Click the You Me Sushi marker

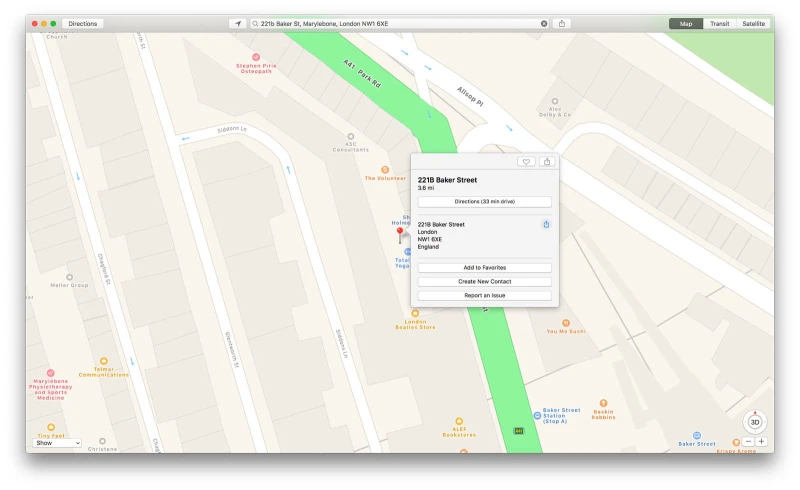[566, 323]
